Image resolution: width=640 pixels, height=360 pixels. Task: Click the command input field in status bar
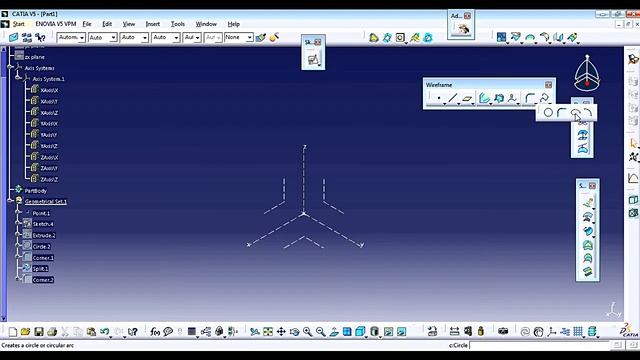[x=538, y=345]
